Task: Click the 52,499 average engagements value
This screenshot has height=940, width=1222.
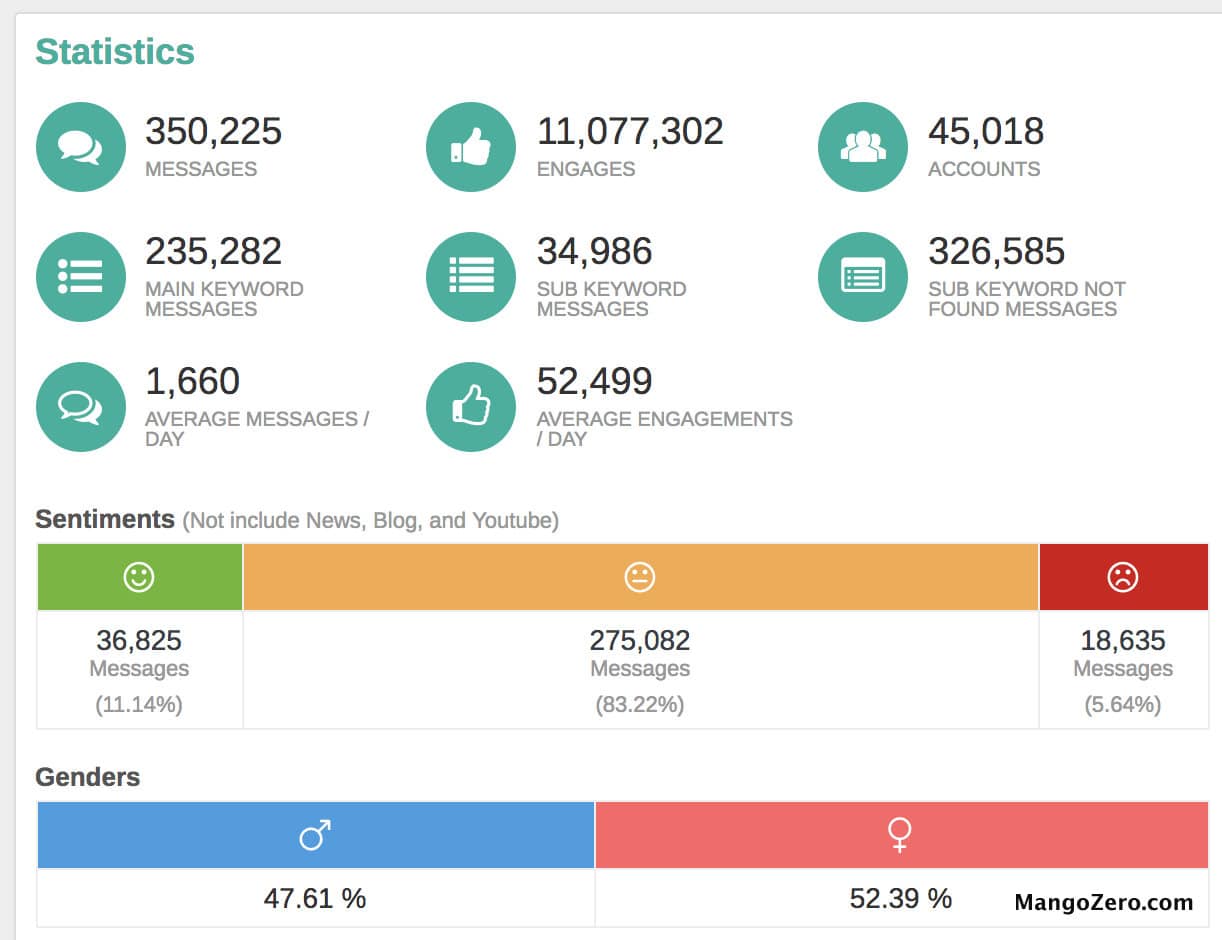Action: tap(595, 381)
